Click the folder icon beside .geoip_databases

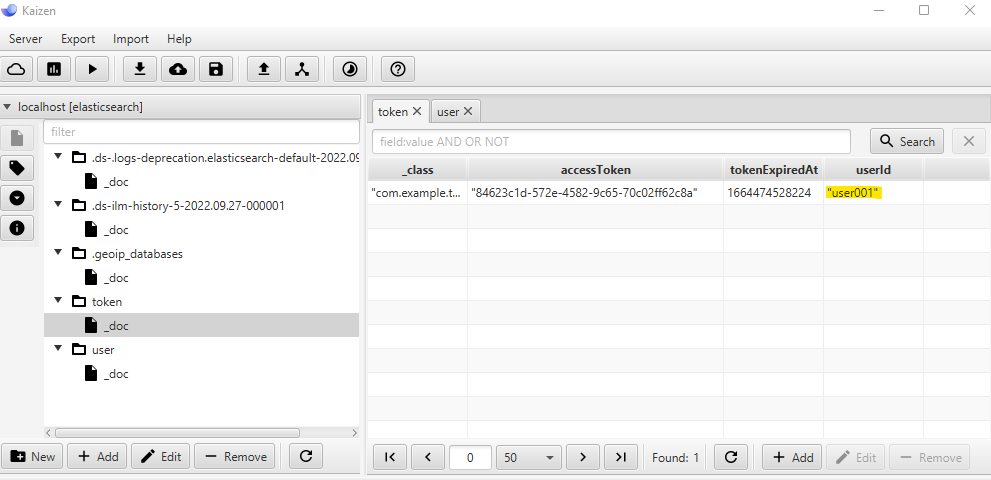tap(78, 253)
